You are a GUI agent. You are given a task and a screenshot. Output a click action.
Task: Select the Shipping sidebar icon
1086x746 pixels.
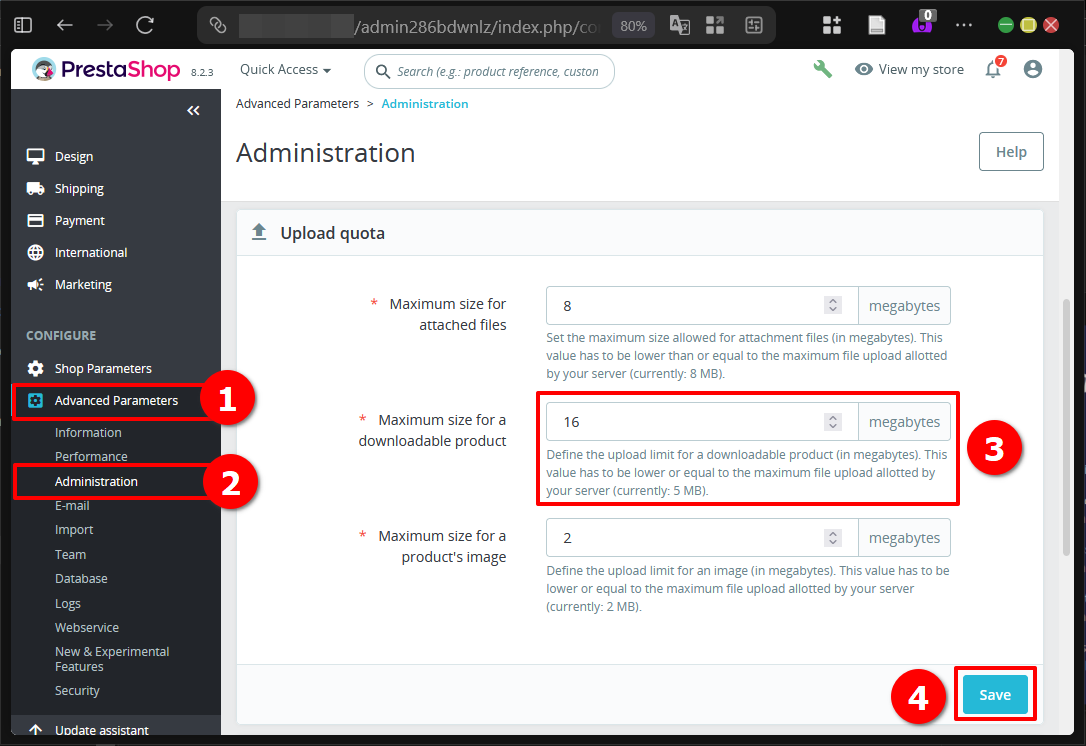[x=36, y=188]
